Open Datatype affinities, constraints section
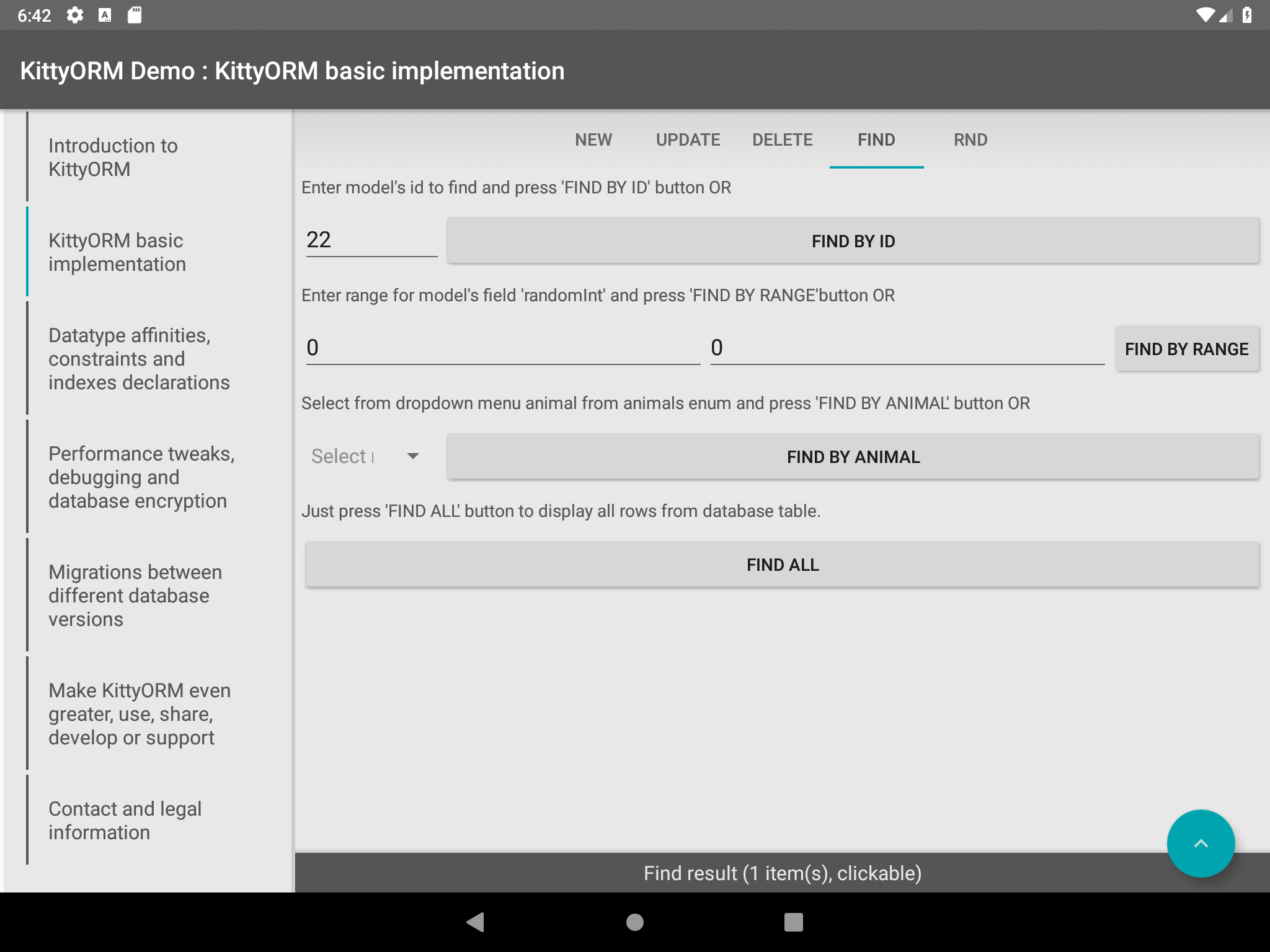The width and height of the screenshot is (1270, 952). coord(159,359)
